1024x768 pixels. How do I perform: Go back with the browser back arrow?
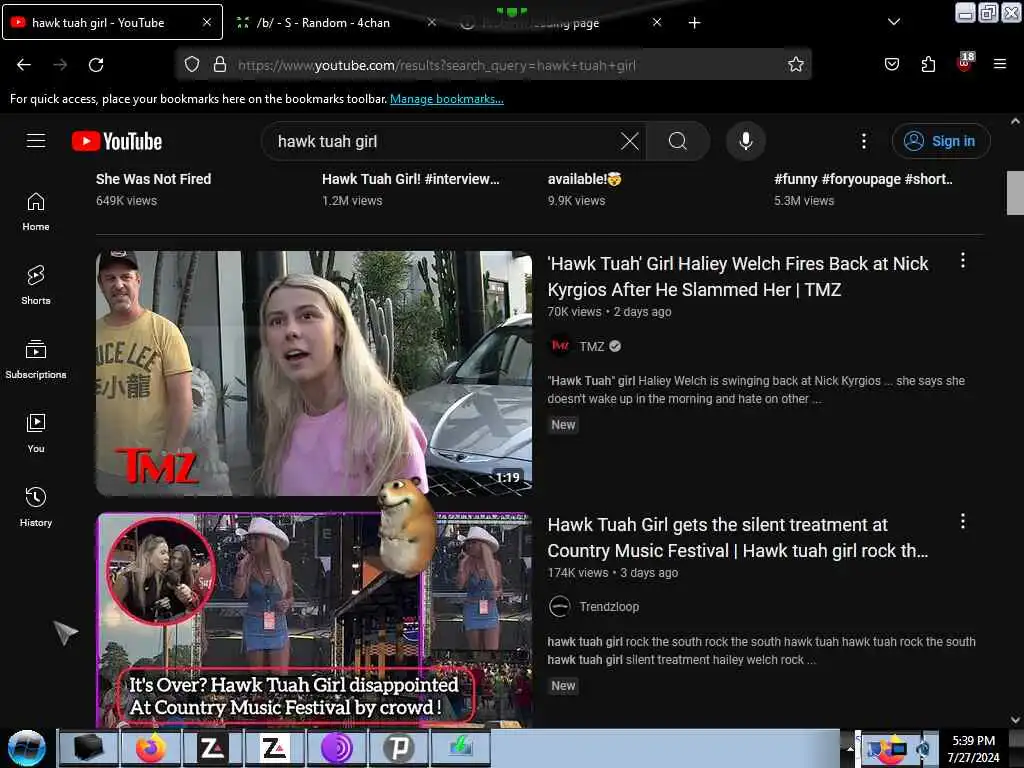point(24,65)
